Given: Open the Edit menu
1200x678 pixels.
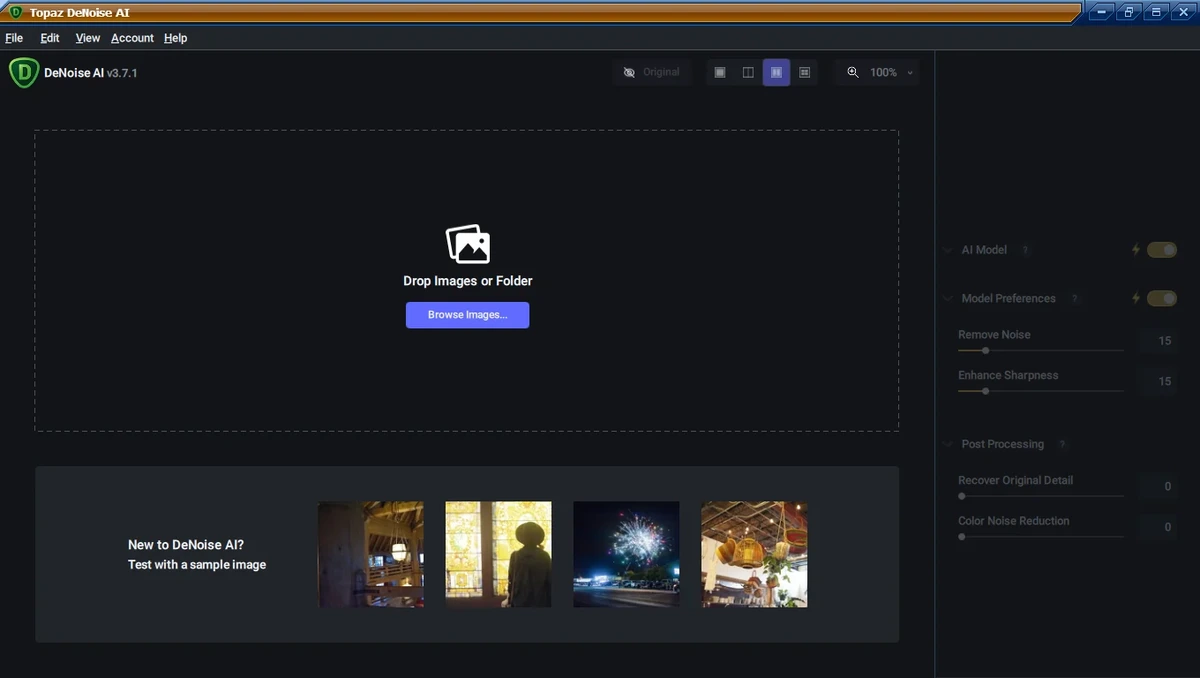Looking at the screenshot, I should click(x=50, y=38).
